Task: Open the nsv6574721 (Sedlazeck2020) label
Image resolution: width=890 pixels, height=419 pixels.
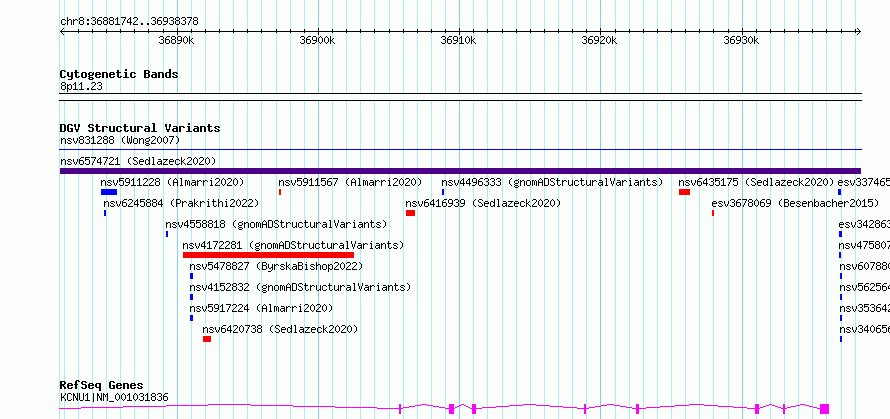Action: coord(138,161)
